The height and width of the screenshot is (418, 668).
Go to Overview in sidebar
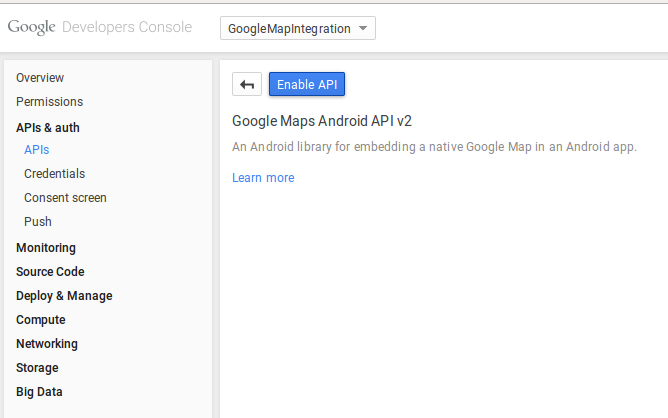coord(40,78)
